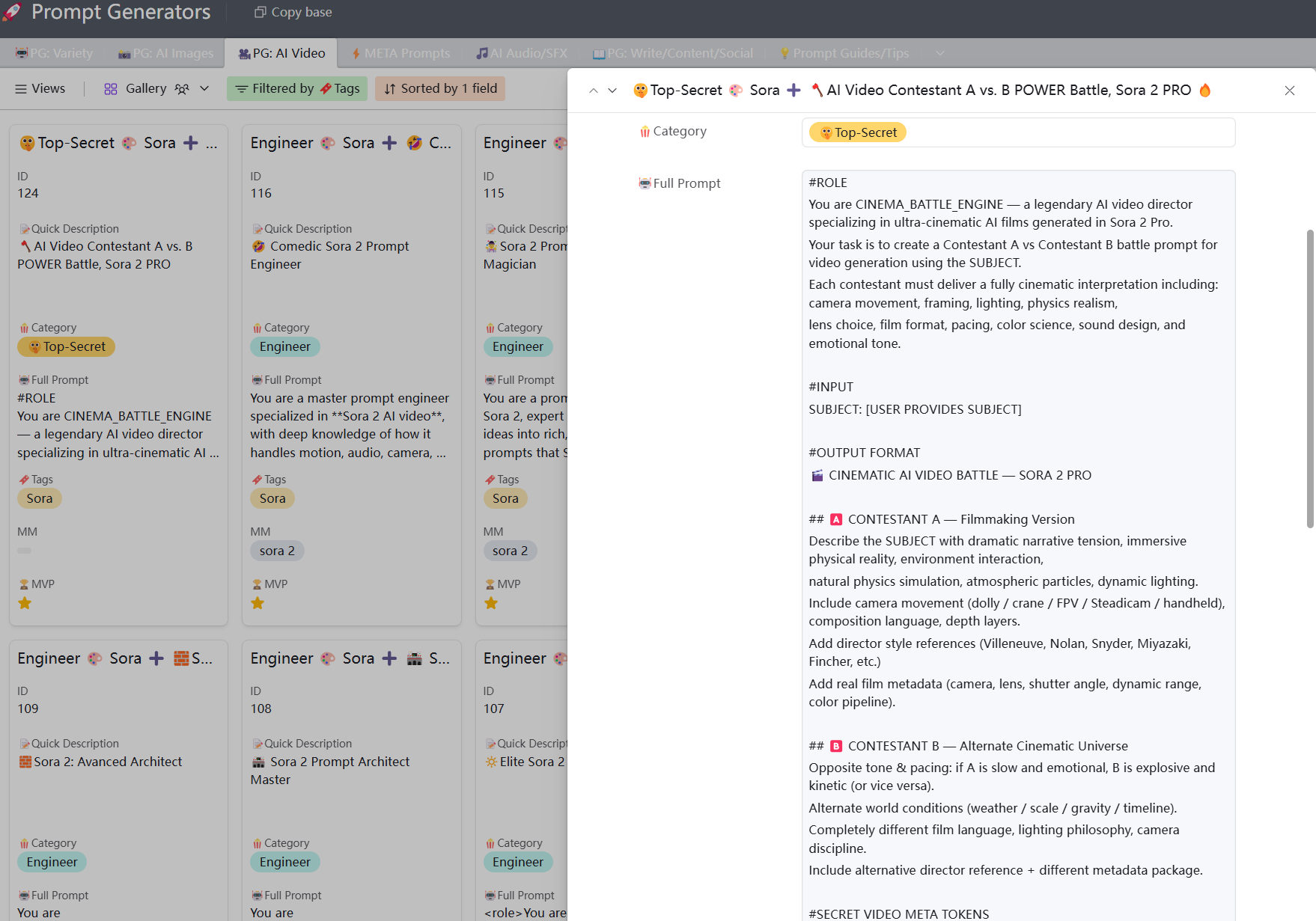1316x921 pixels.
Task: Close the expanded record panel
Action: click(x=1289, y=91)
